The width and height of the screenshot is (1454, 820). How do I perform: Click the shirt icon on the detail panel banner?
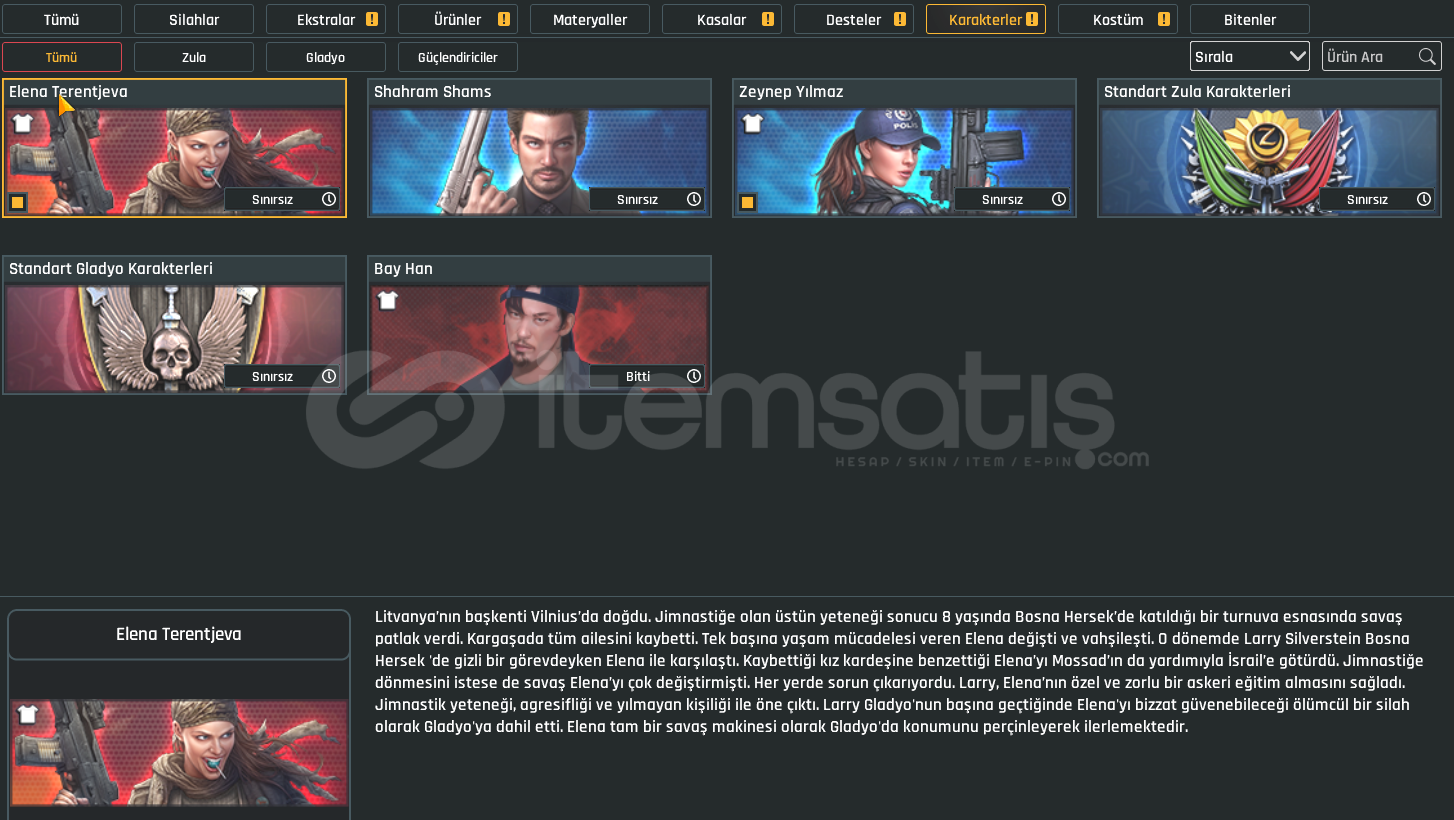click(28, 713)
